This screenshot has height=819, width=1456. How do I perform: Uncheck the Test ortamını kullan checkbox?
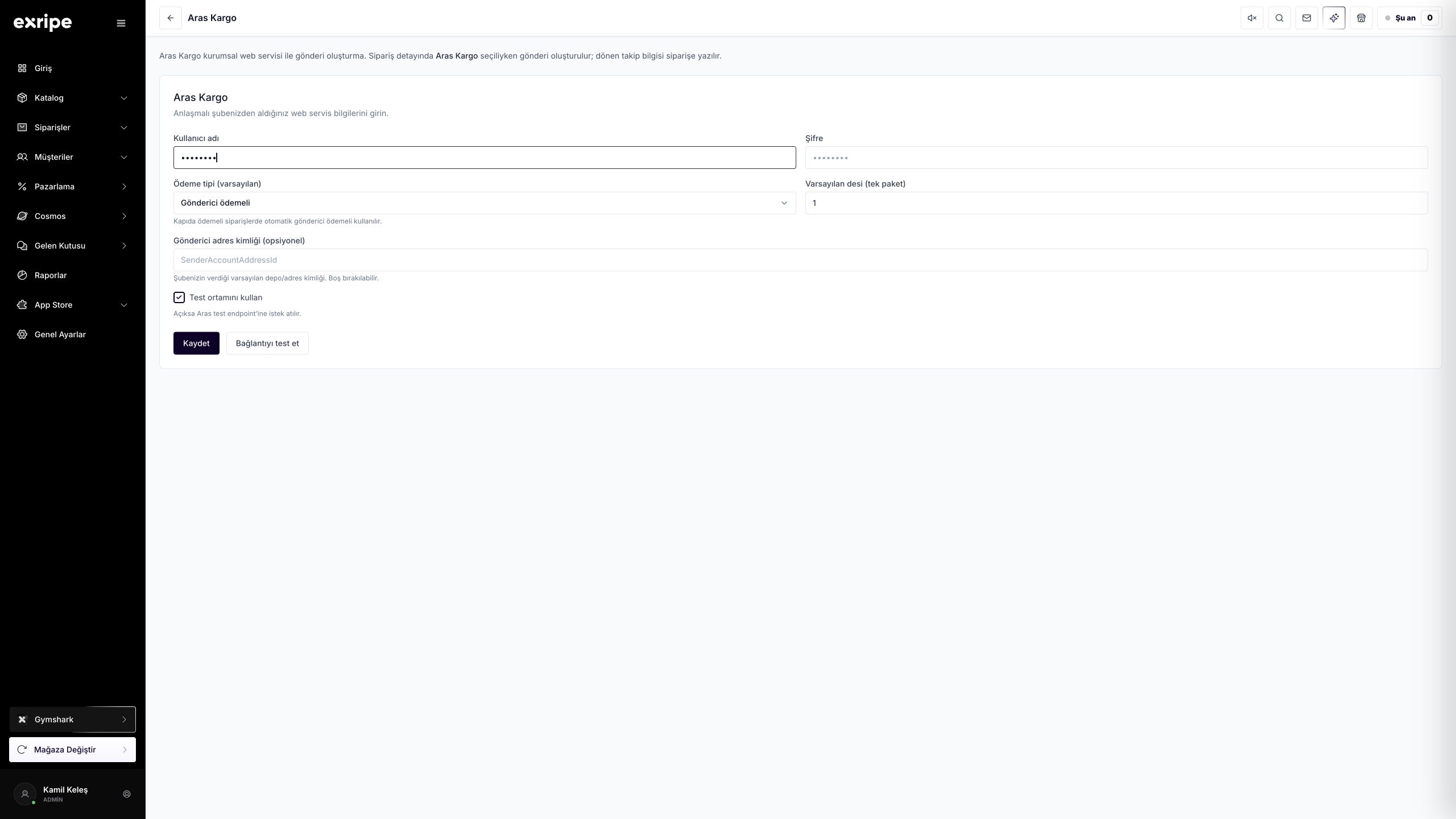click(179, 297)
